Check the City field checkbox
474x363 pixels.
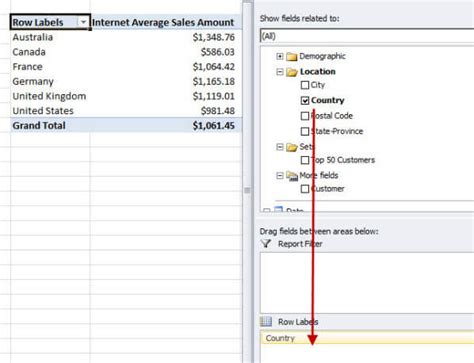pos(305,85)
